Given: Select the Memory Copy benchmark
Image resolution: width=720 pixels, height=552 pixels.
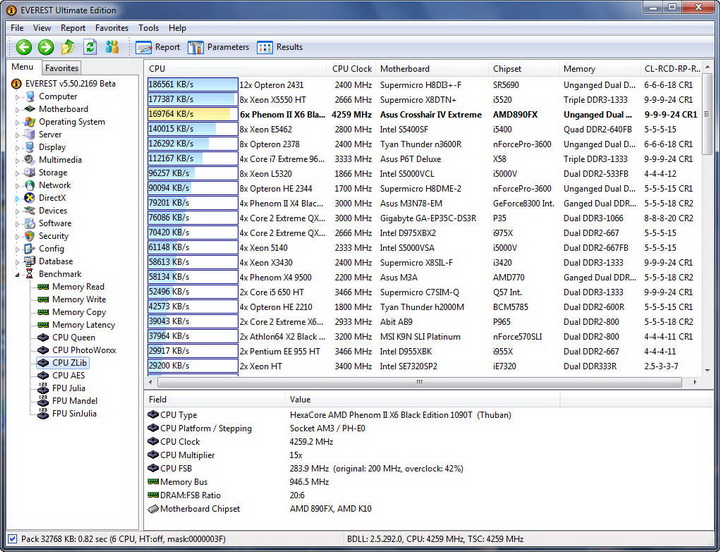Looking at the screenshot, I should pyautogui.click(x=79, y=312).
